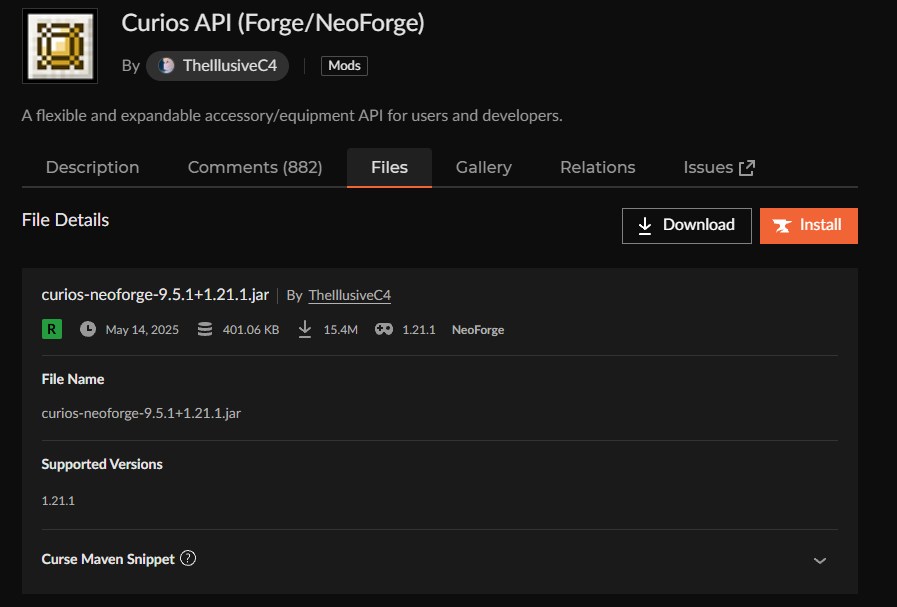Image resolution: width=897 pixels, height=607 pixels.
Task: Click the green R release badge
Action: (x=51, y=328)
